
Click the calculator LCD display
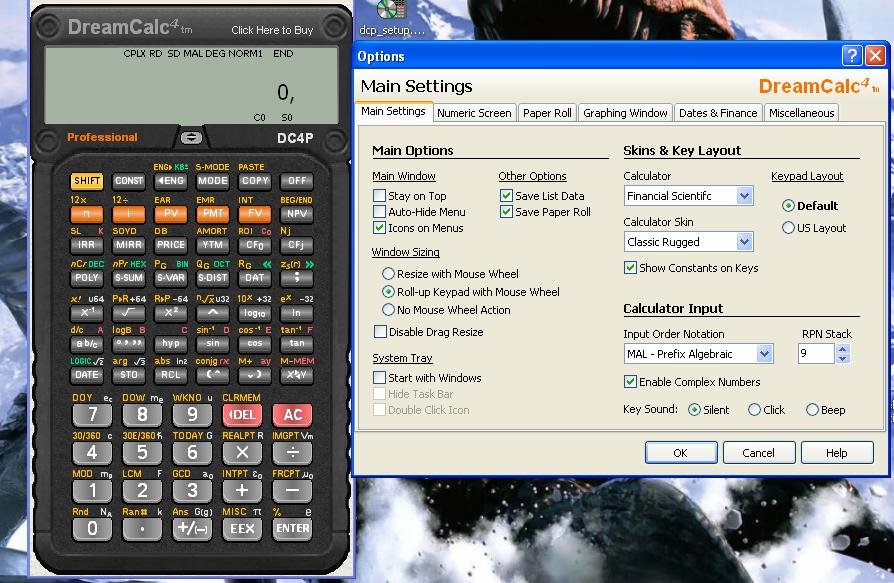(191, 85)
